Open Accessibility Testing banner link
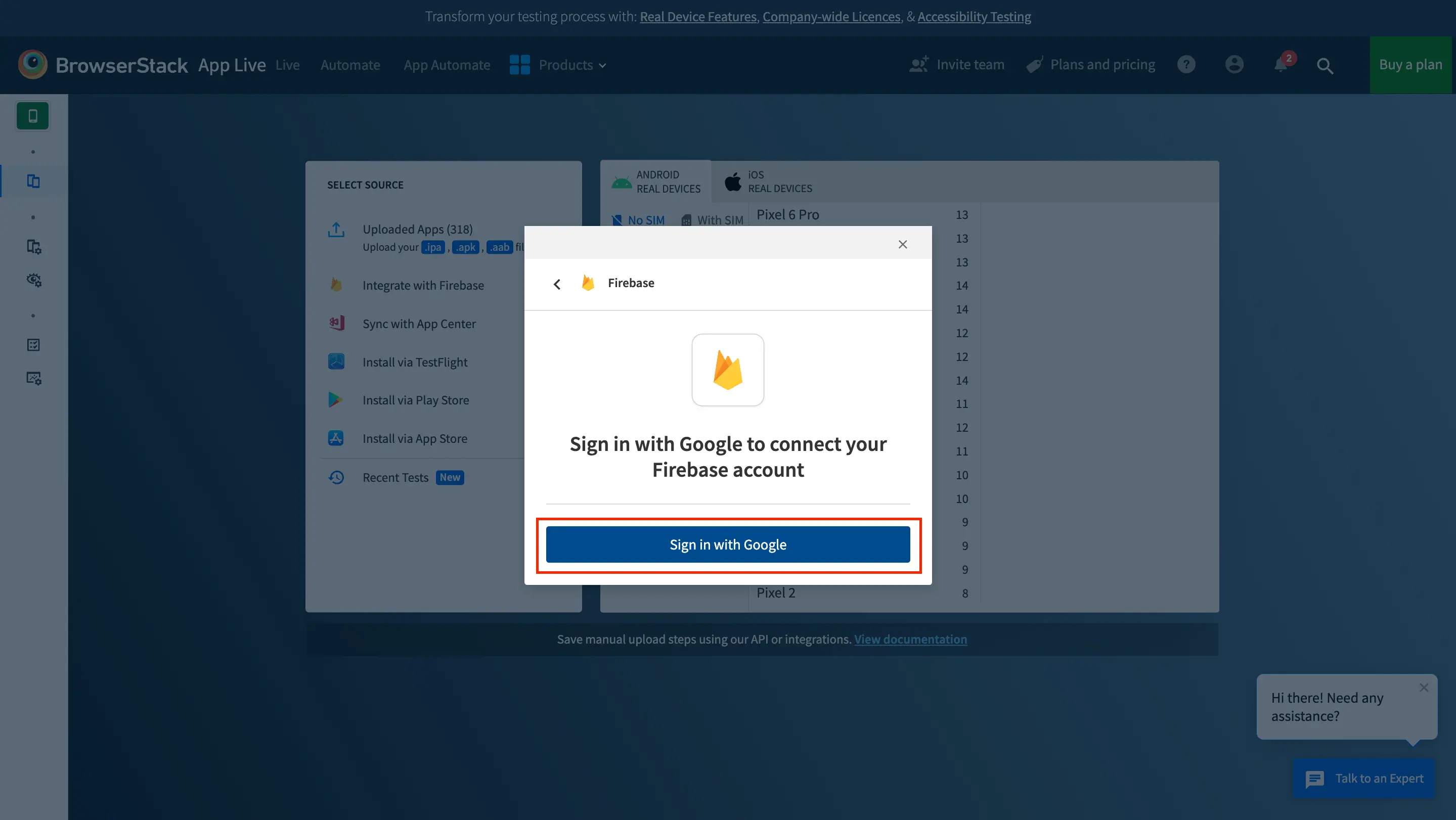1456x820 pixels. pos(974,16)
